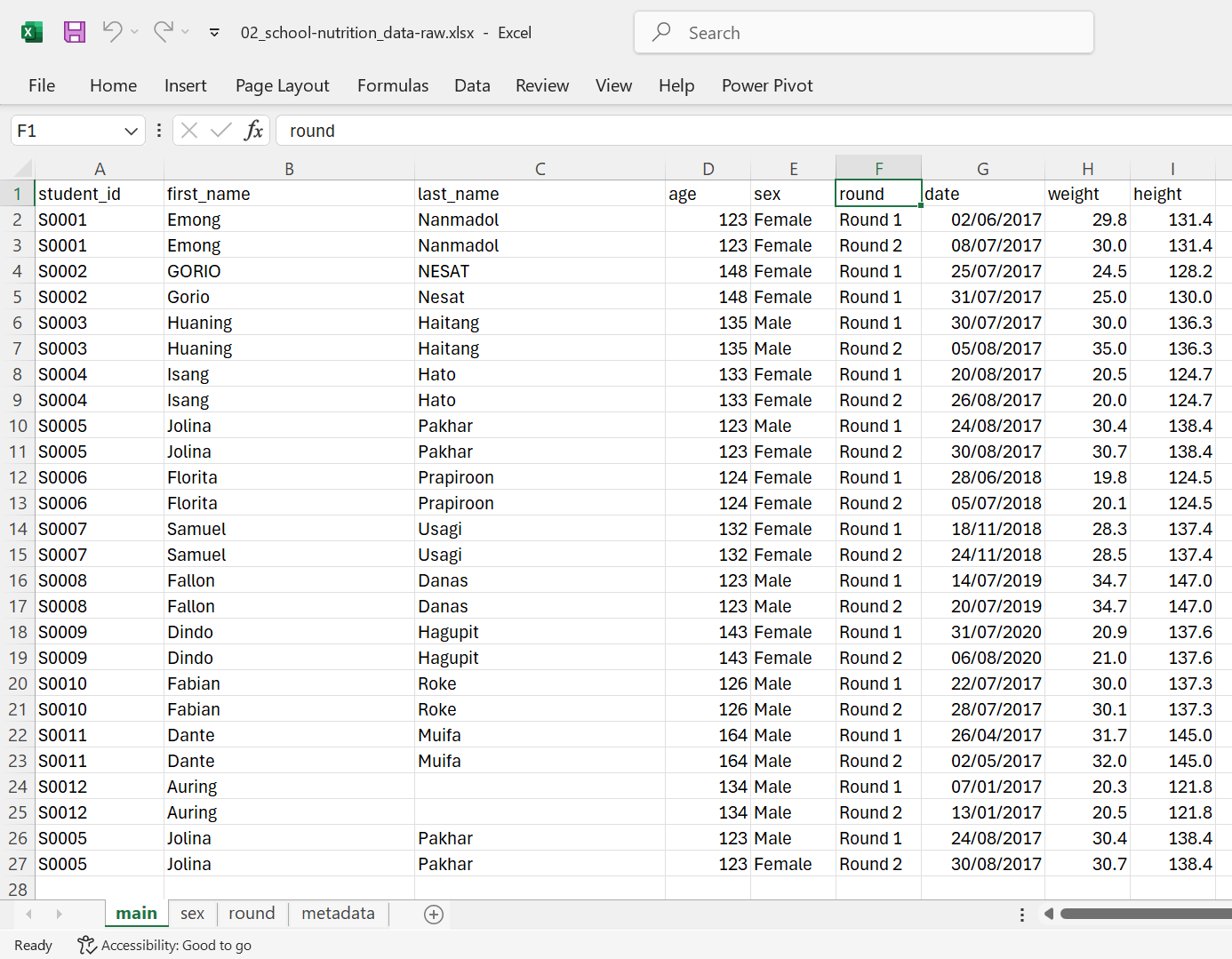Select column A header
This screenshot has width=1232, height=959.
[x=100, y=168]
